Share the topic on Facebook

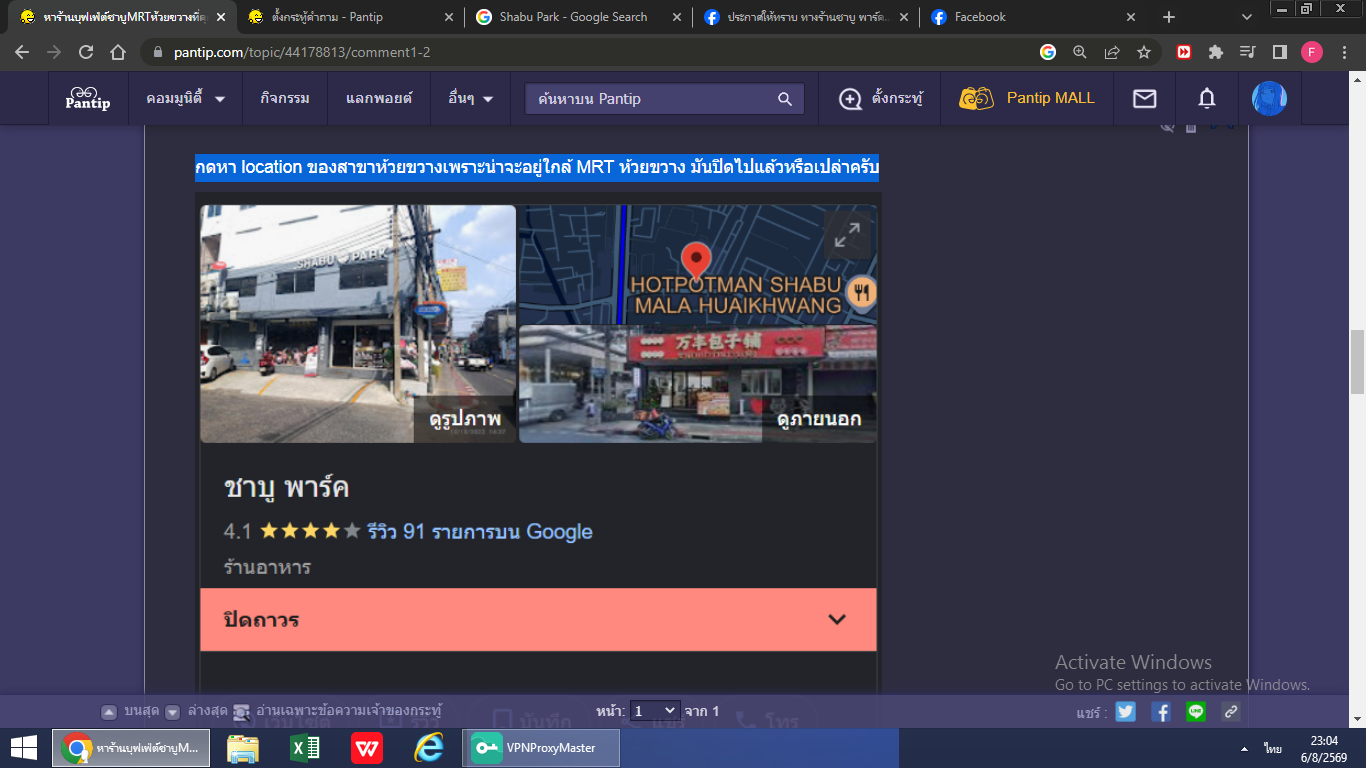(1161, 712)
